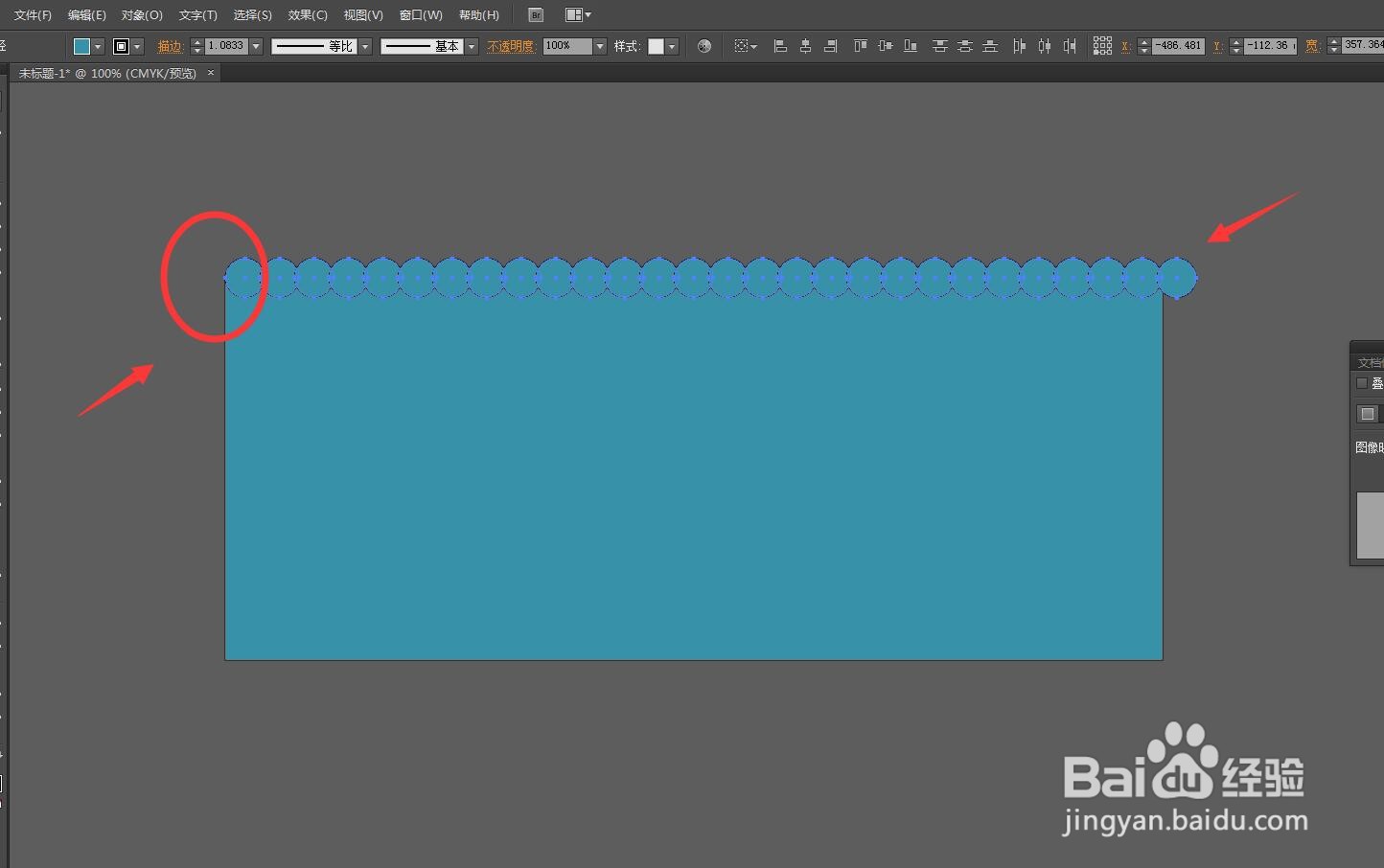Click the Recolor Artwork wheel icon
The image size is (1384, 868).
(704, 46)
